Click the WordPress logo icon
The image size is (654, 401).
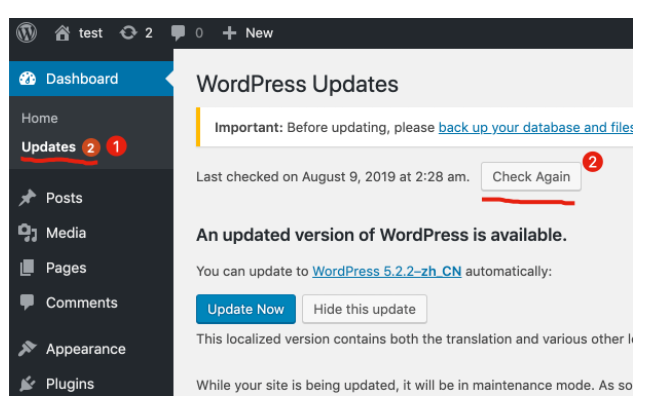(x=27, y=32)
